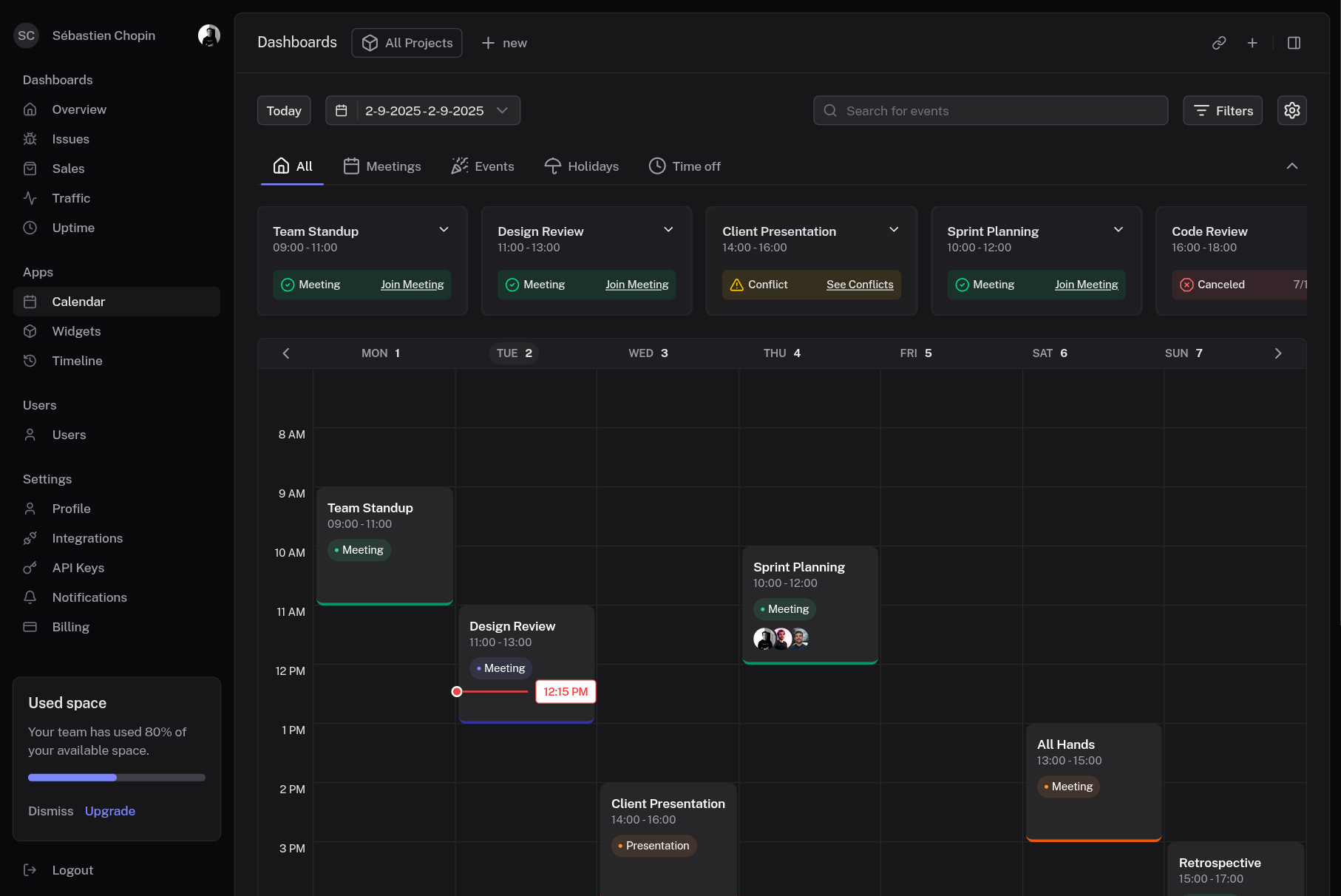Toggle the side panel layout icon
The image size is (1341, 896).
coord(1294,43)
